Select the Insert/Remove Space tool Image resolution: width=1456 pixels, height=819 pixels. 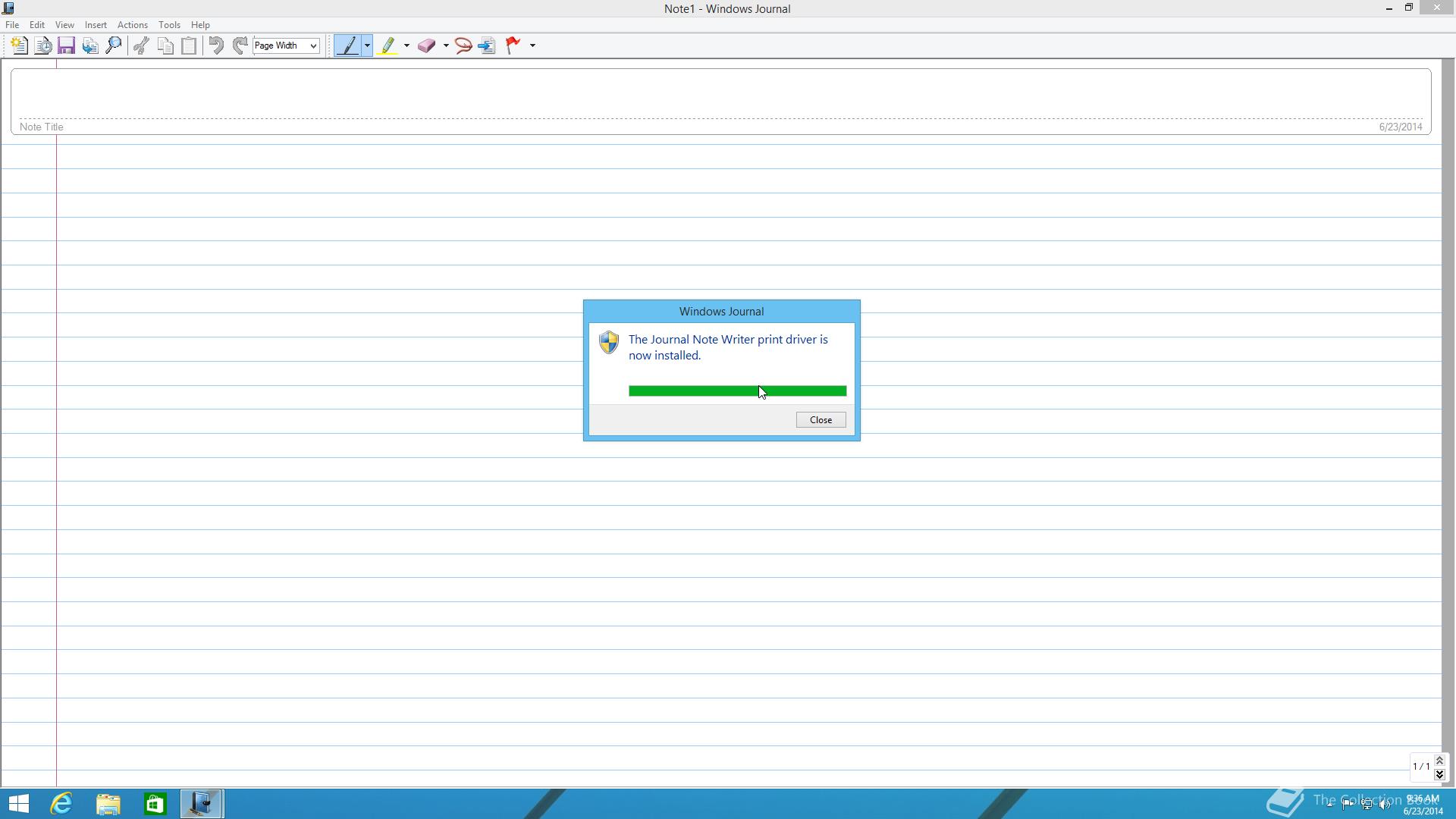click(x=487, y=45)
